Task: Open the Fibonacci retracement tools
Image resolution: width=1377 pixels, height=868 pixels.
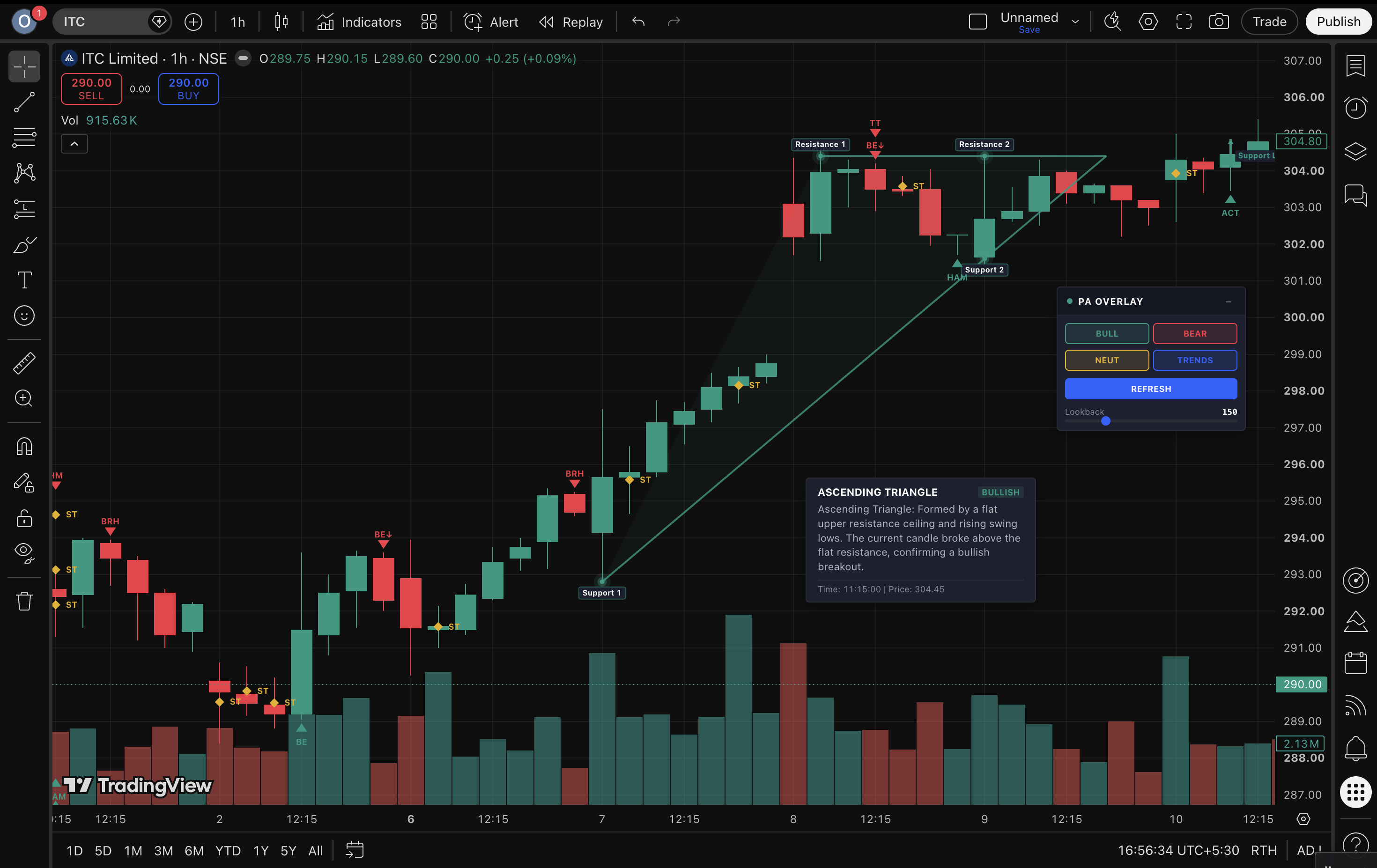Action: point(24,138)
